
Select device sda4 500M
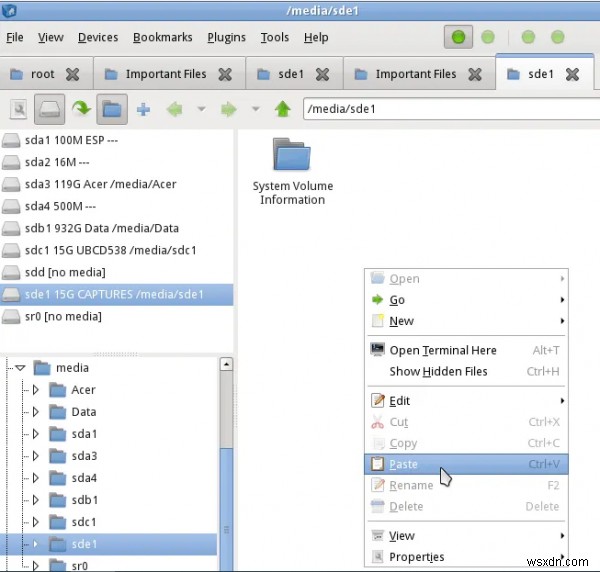coord(116,207)
